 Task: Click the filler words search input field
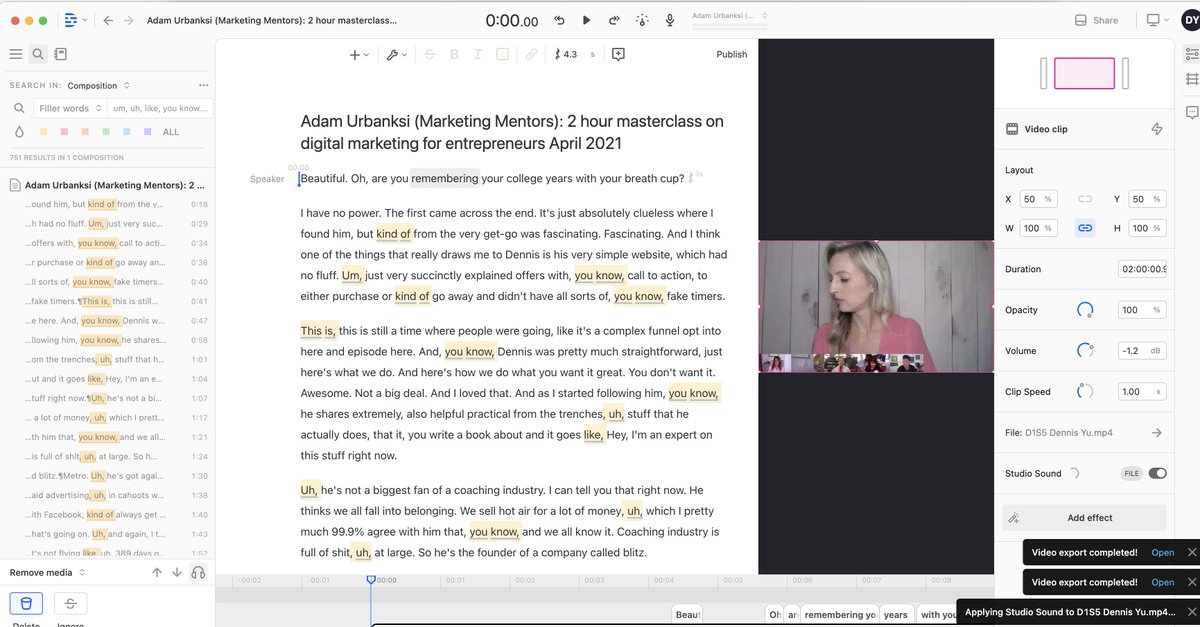coord(160,108)
